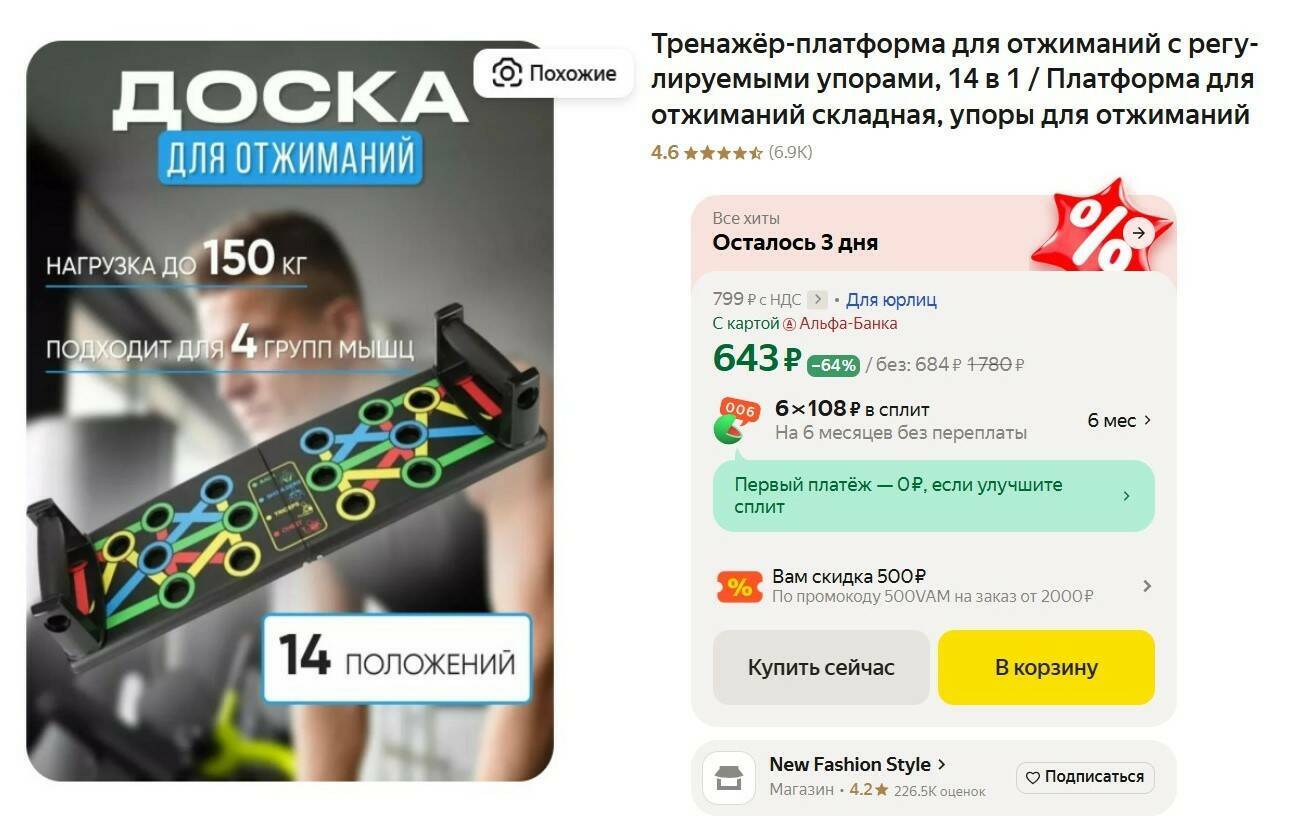Subscribe to store with Подписаться button
Viewport: 1292px width, 836px height.
pyautogui.click(x=1085, y=777)
